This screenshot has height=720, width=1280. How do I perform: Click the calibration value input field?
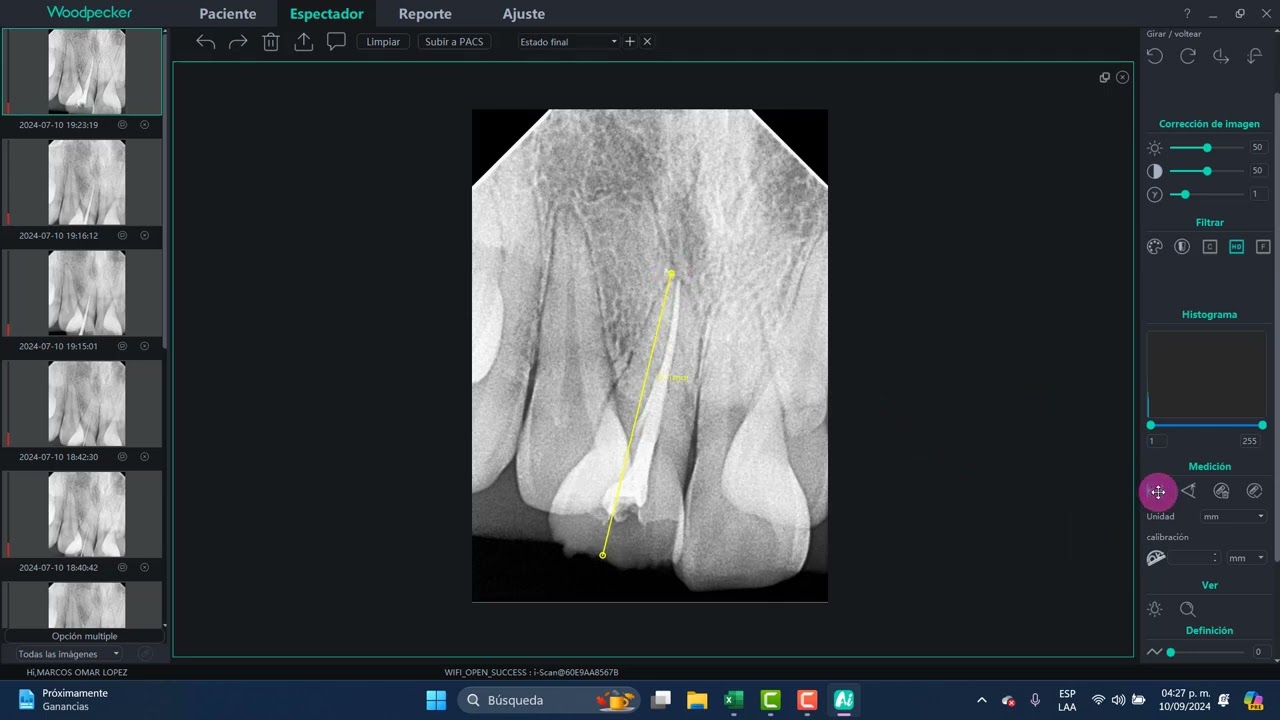click(x=1194, y=558)
